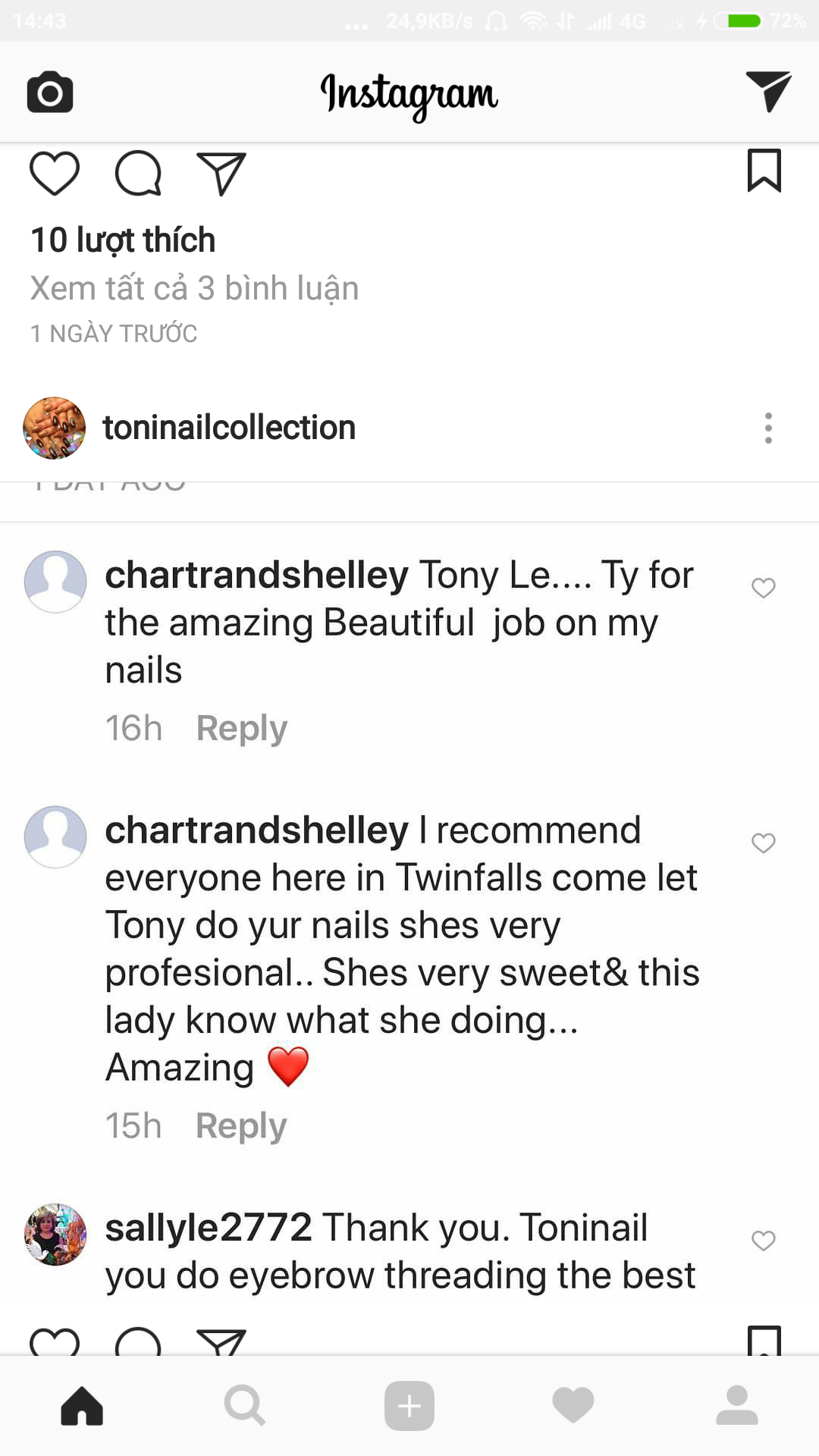Like the 'Tony Le.... Ty for' comment

(x=763, y=588)
